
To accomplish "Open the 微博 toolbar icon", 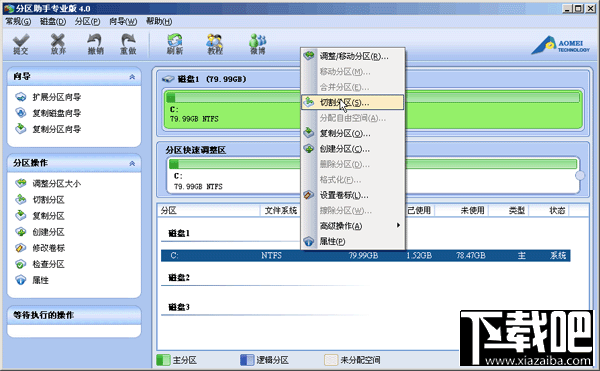I will [x=258, y=44].
